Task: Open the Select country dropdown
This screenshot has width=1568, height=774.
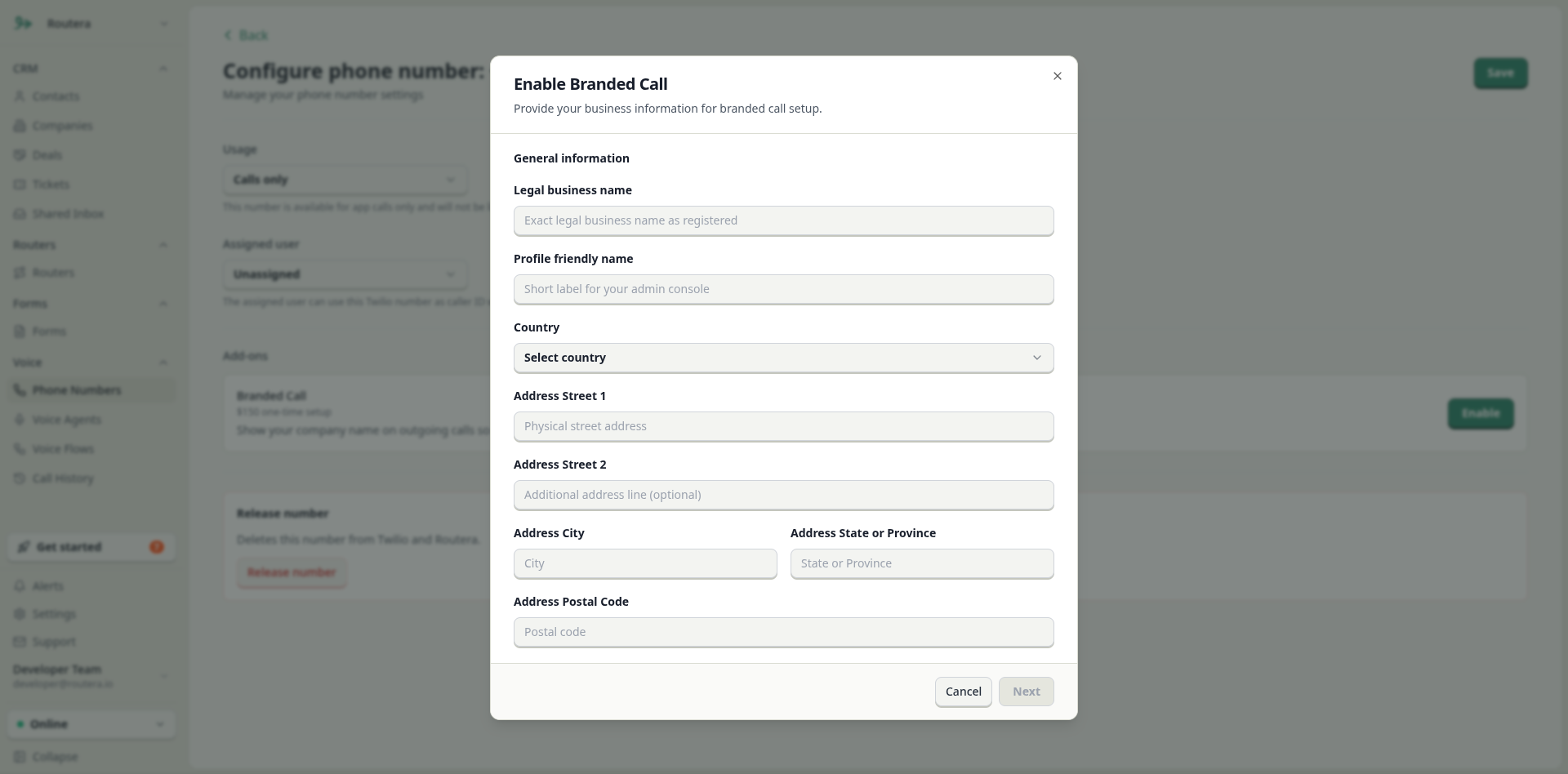Action: coord(784,358)
